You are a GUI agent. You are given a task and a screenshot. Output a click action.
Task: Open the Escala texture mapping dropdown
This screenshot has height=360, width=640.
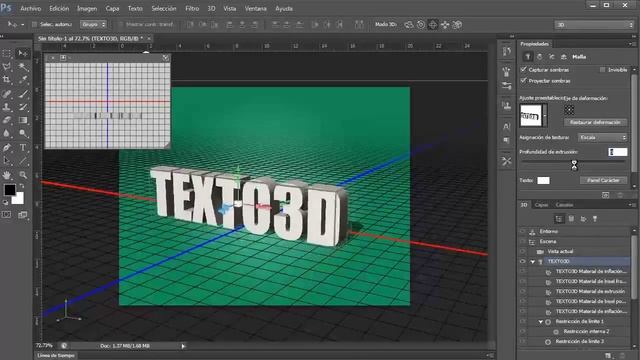point(602,138)
